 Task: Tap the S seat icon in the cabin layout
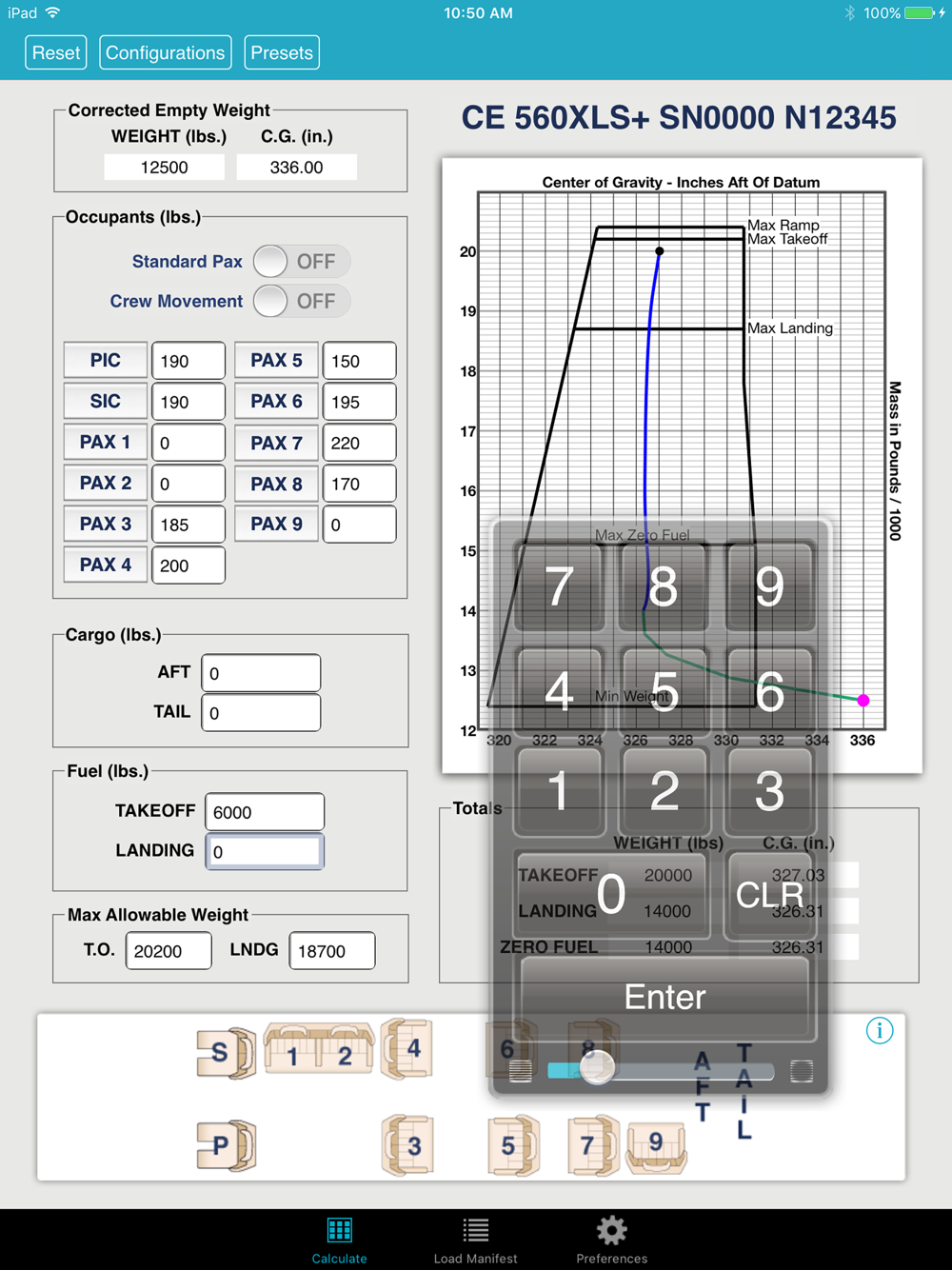(227, 1052)
